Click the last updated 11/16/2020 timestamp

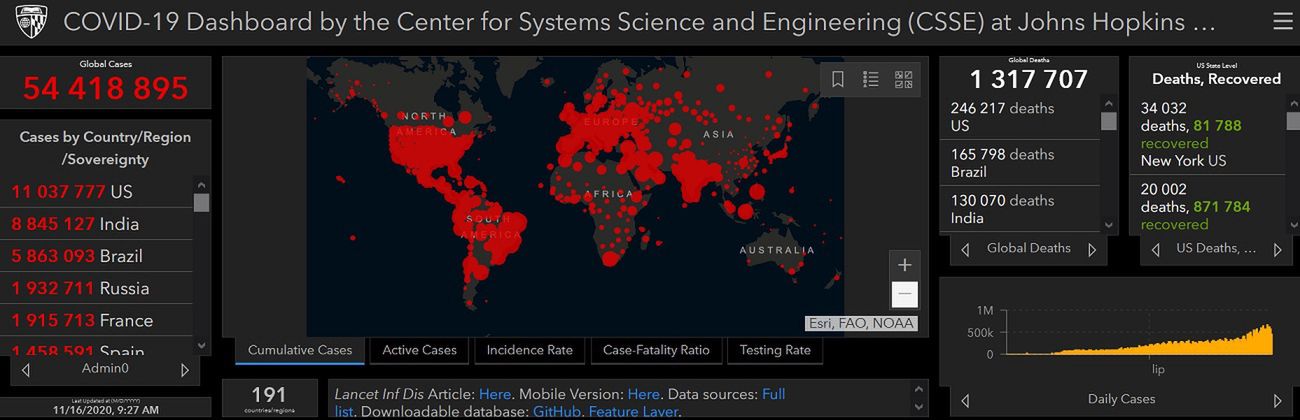104,410
